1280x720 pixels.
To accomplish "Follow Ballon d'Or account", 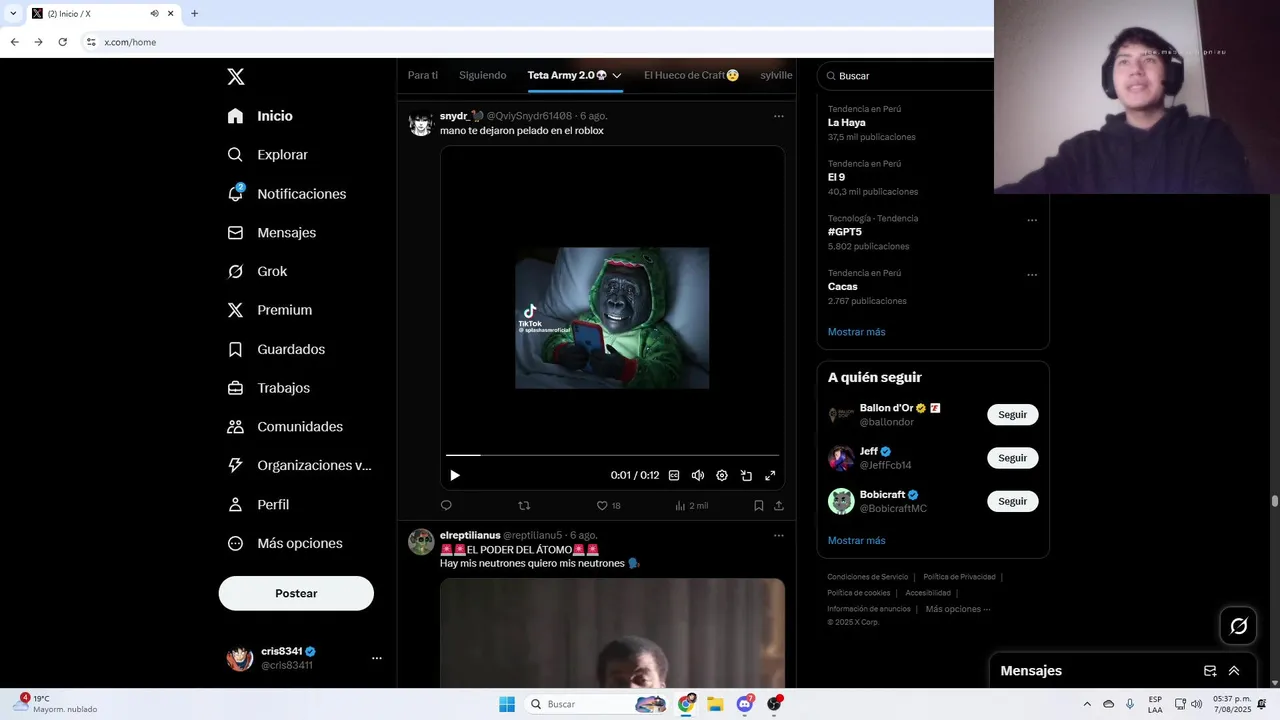I will point(1012,415).
